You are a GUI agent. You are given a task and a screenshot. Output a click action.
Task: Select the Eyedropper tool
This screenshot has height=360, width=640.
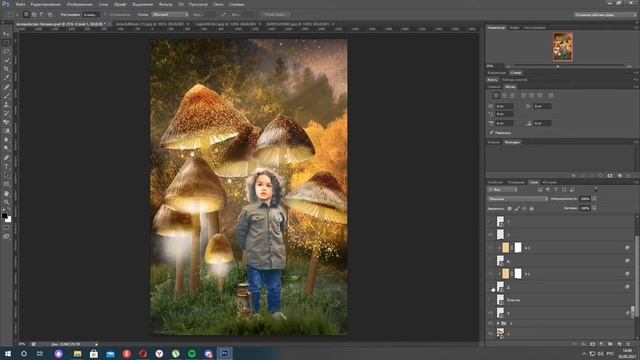(x=6, y=78)
